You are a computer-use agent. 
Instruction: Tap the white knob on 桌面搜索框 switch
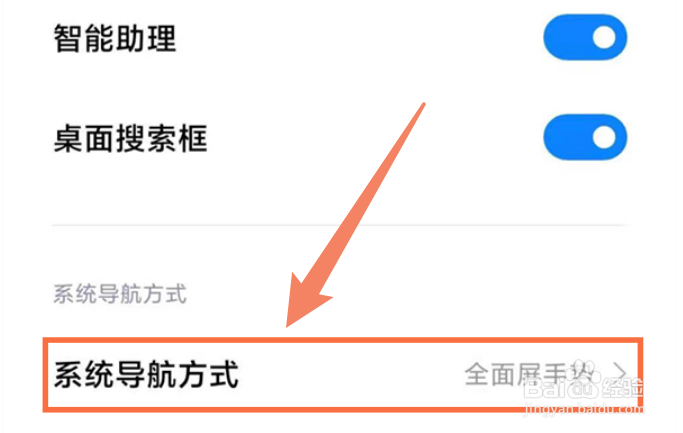coord(604,137)
